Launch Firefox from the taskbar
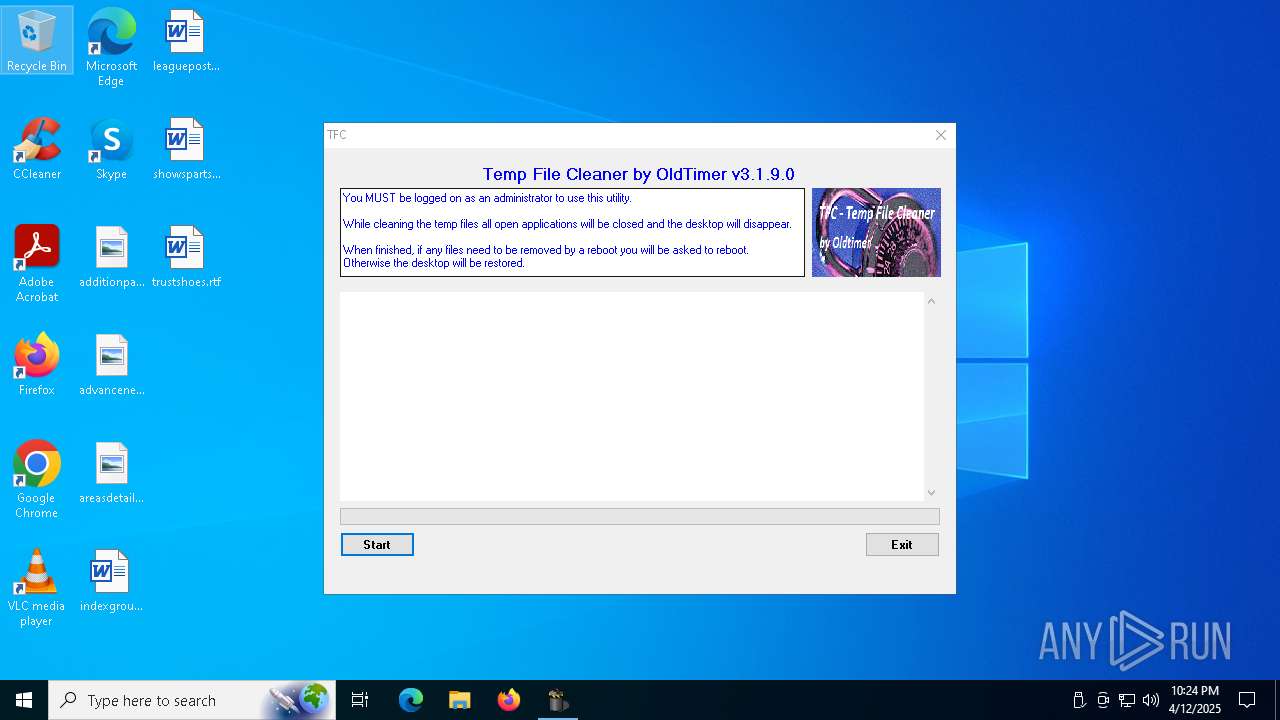Image resolution: width=1280 pixels, height=720 pixels. pos(509,700)
